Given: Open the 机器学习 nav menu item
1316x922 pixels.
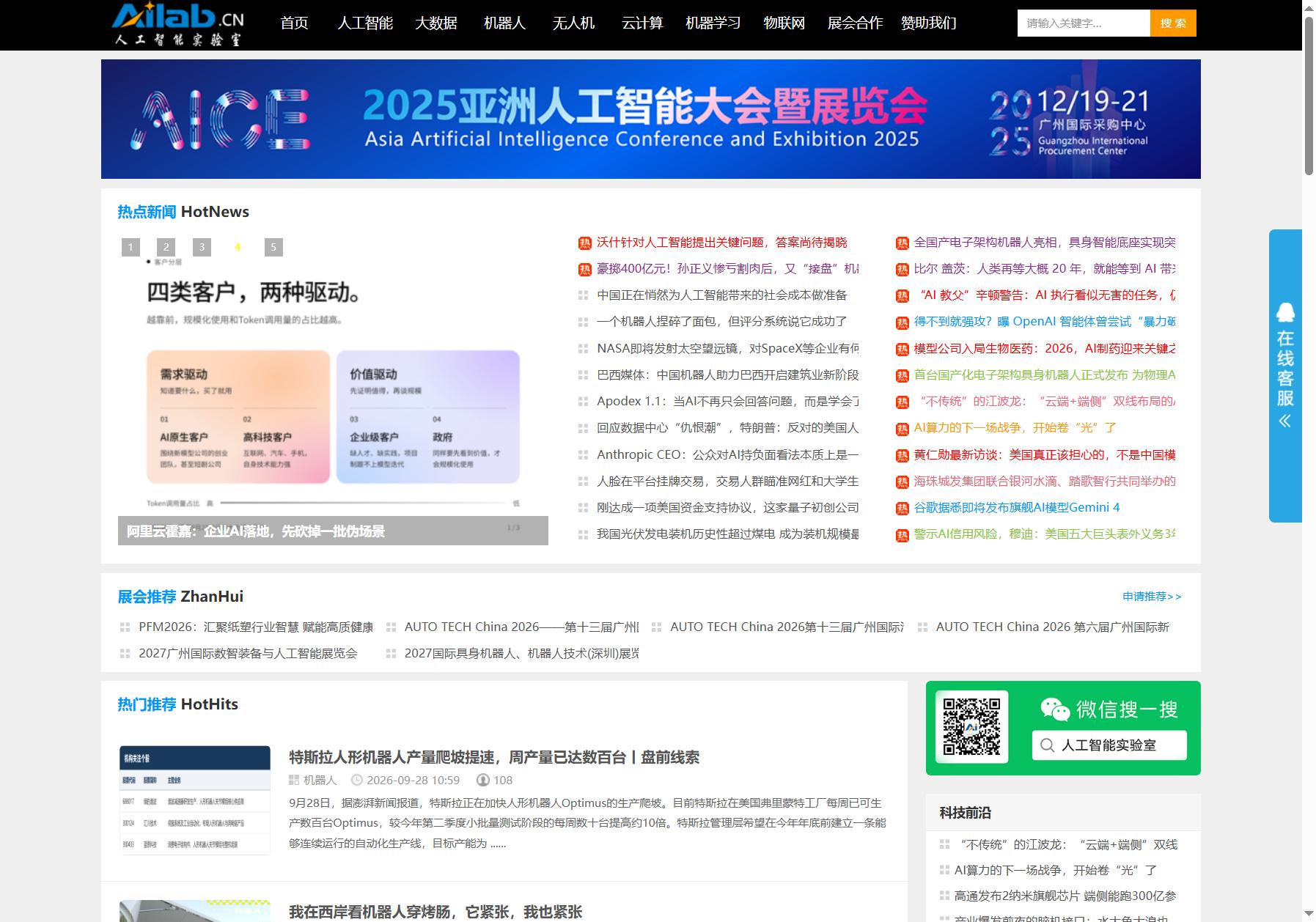Looking at the screenshot, I should [x=713, y=23].
